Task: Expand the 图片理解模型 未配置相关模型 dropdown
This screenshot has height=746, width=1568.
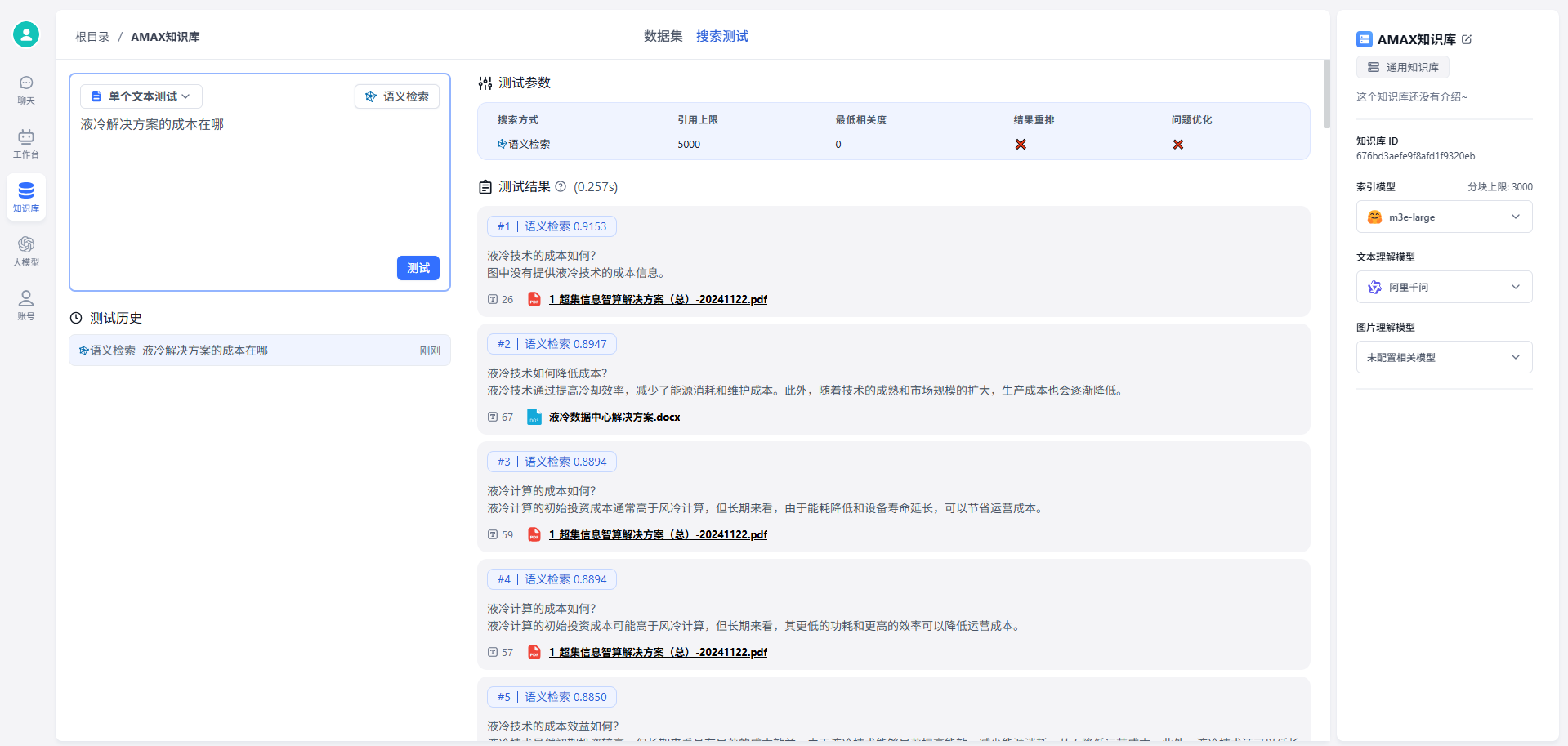Action: click(1444, 357)
